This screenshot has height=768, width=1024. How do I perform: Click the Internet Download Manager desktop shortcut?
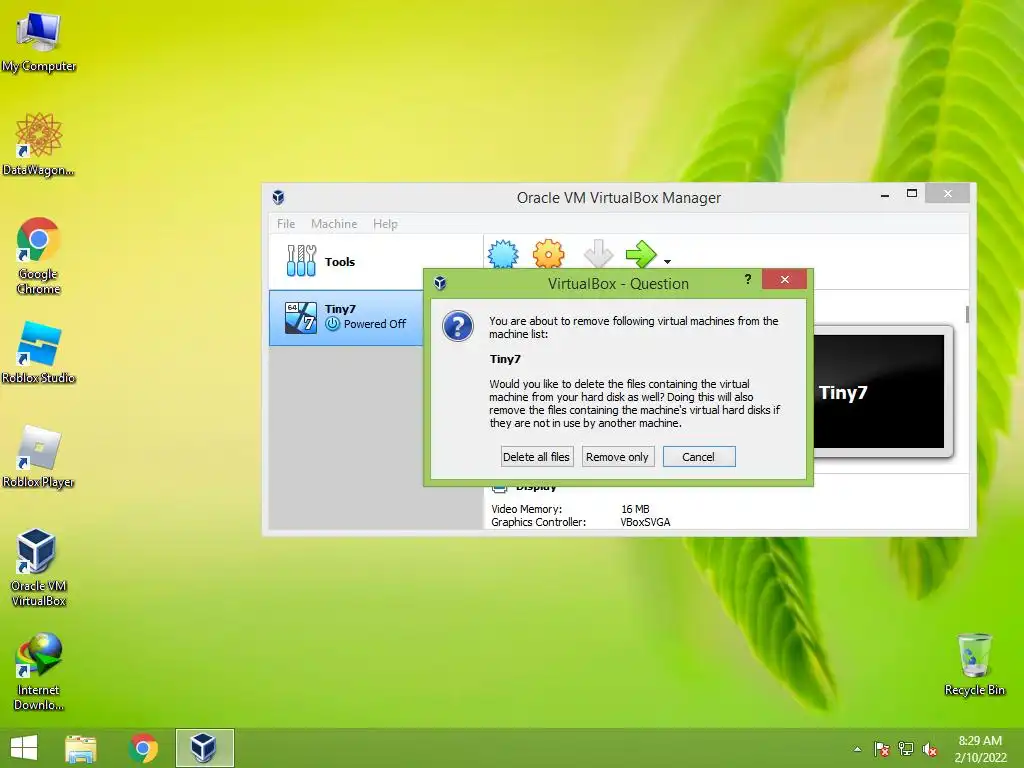pos(39,672)
